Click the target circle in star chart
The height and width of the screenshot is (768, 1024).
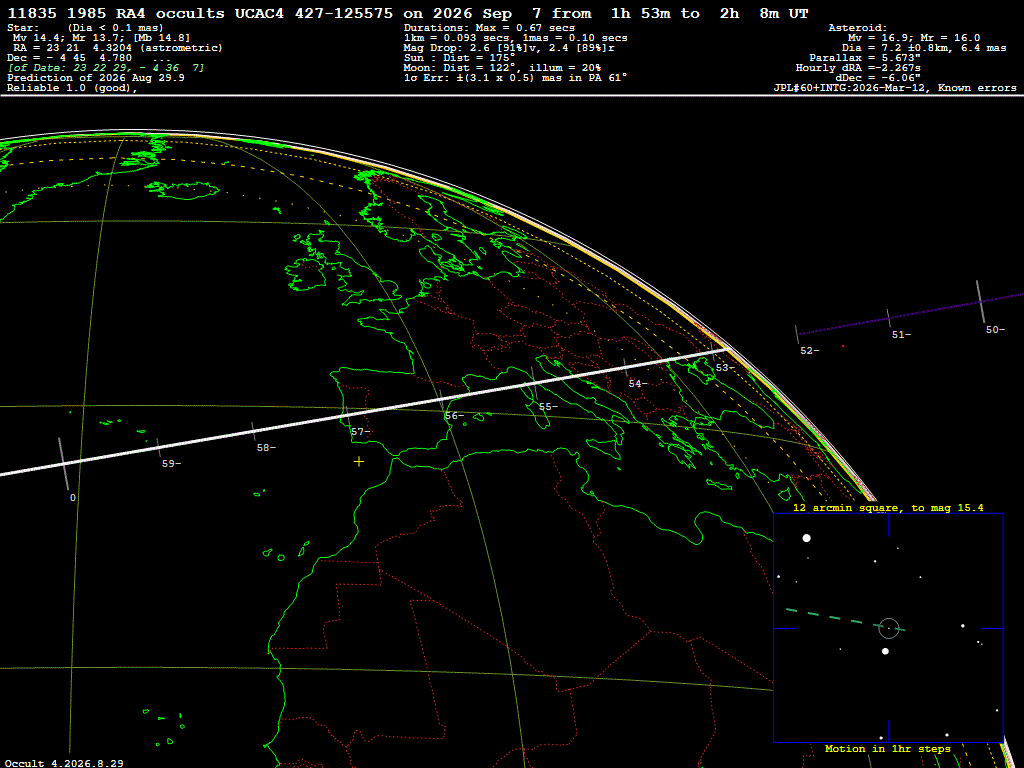coord(888,628)
